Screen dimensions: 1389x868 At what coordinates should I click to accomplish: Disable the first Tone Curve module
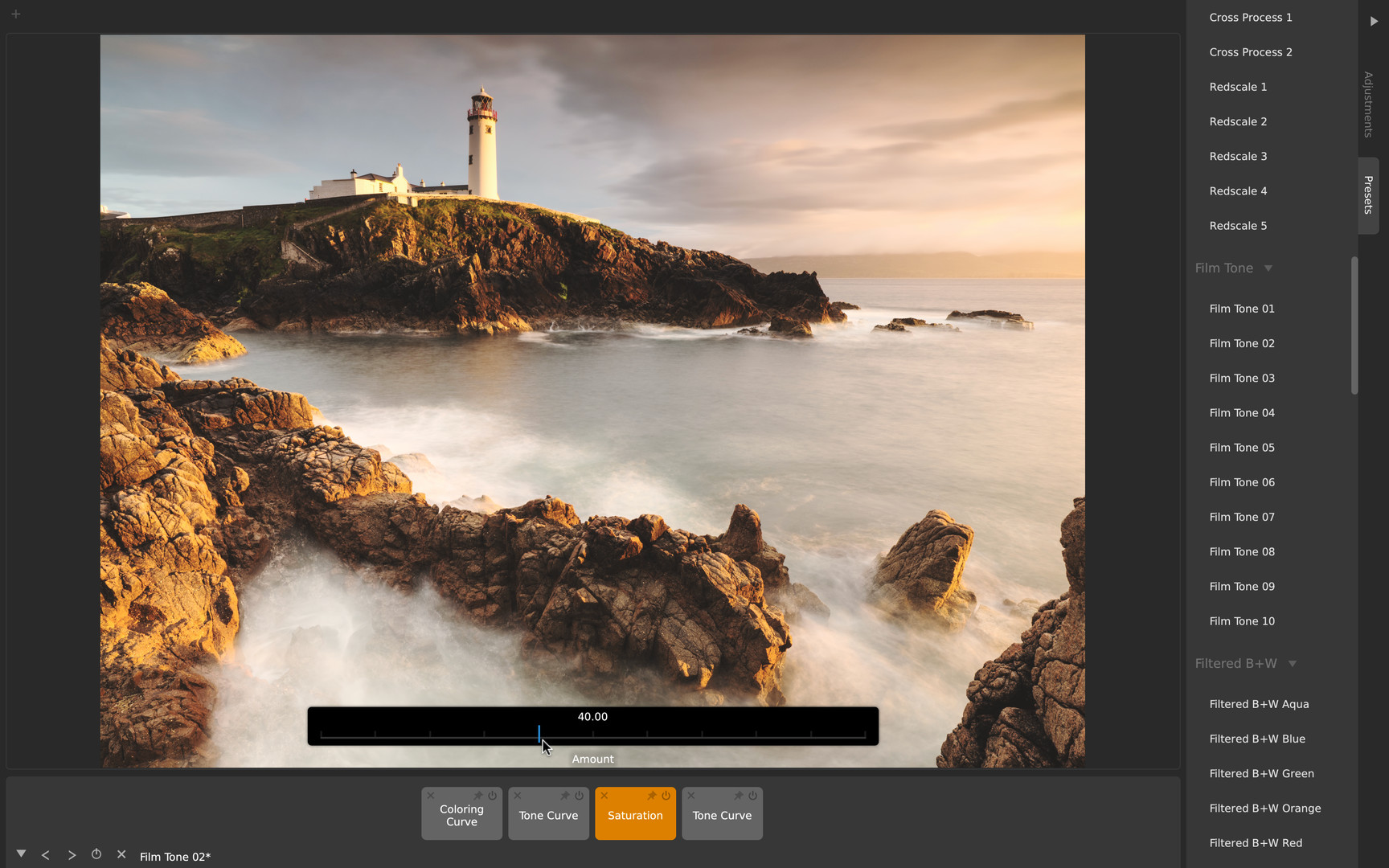click(x=579, y=796)
